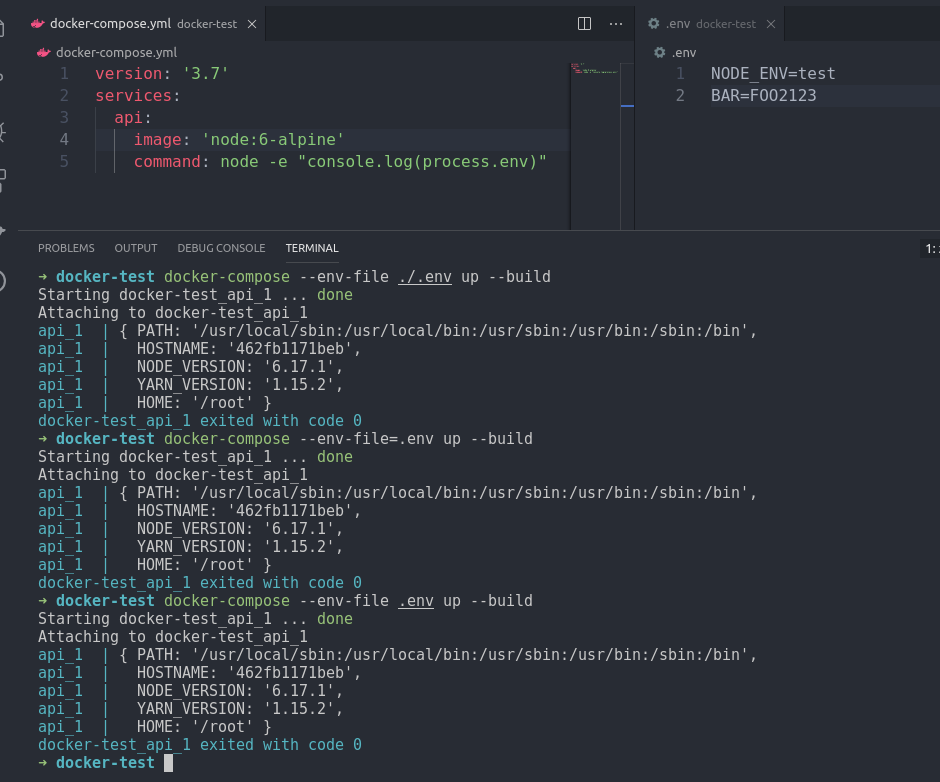Click the terminal cursor at last prompt
This screenshot has width=940, height=782.
168,763
